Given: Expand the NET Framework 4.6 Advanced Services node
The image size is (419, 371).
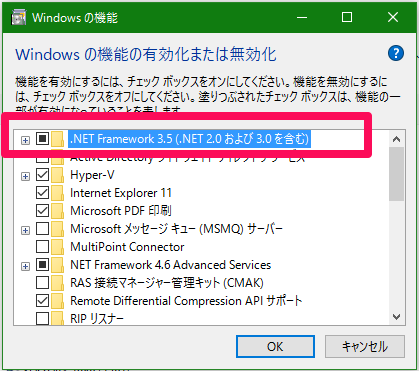Looking at the screenshot, I should pos(25,266).
